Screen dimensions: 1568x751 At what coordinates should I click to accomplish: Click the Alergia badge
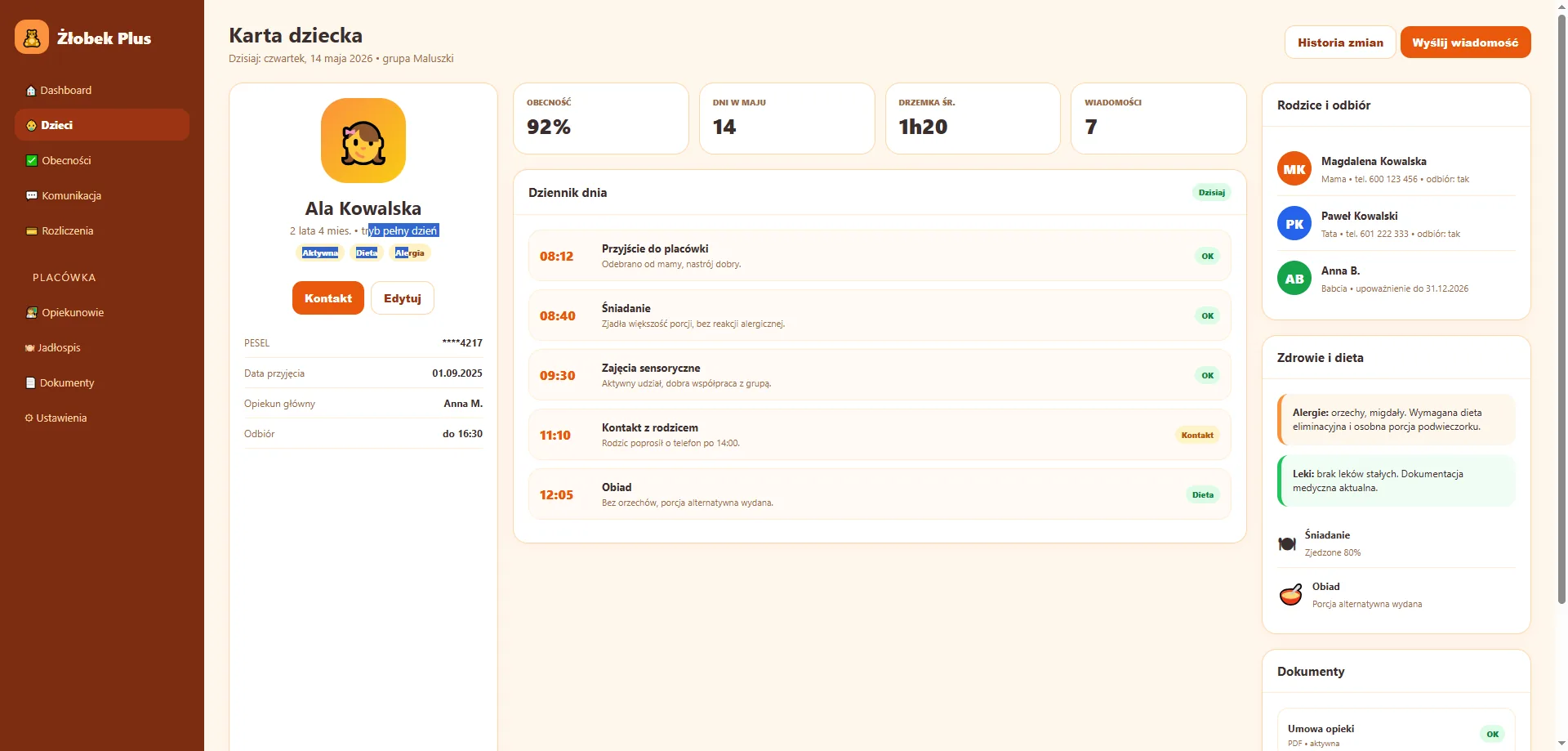tap(410, 253)
